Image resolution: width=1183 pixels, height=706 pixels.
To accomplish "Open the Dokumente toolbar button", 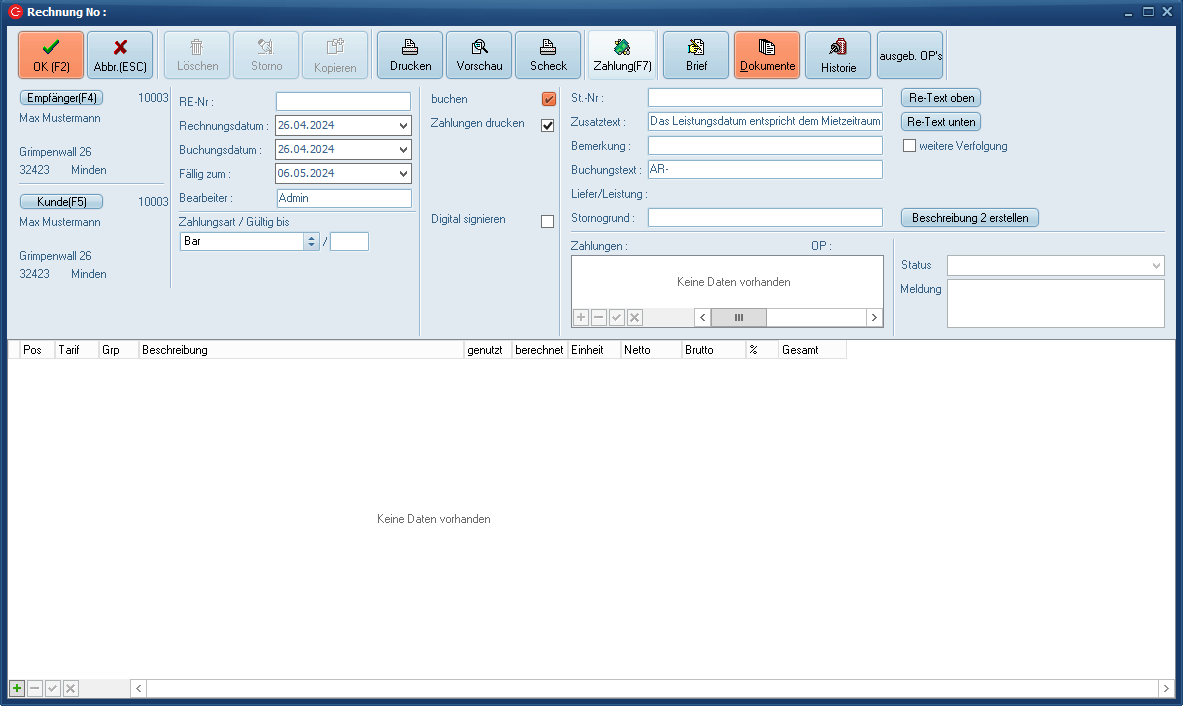I will 767,55.
